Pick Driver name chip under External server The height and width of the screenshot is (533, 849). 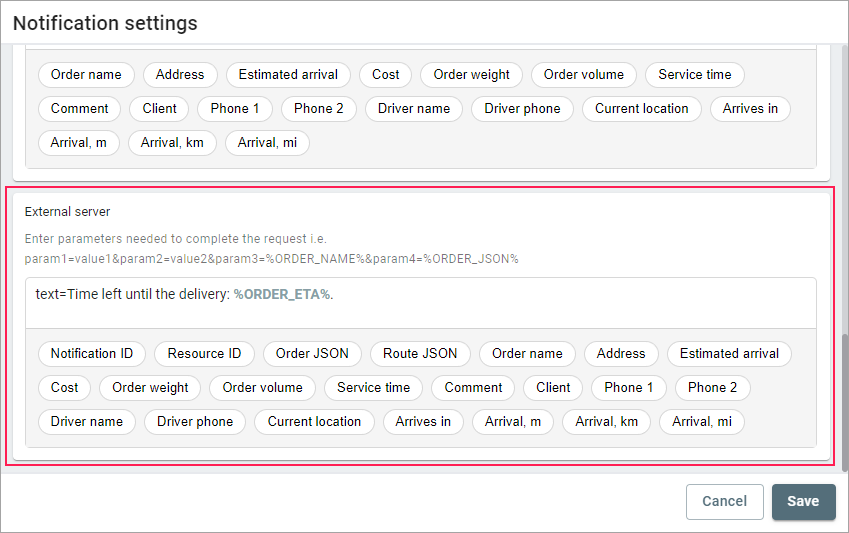click(x=87, y=421)
